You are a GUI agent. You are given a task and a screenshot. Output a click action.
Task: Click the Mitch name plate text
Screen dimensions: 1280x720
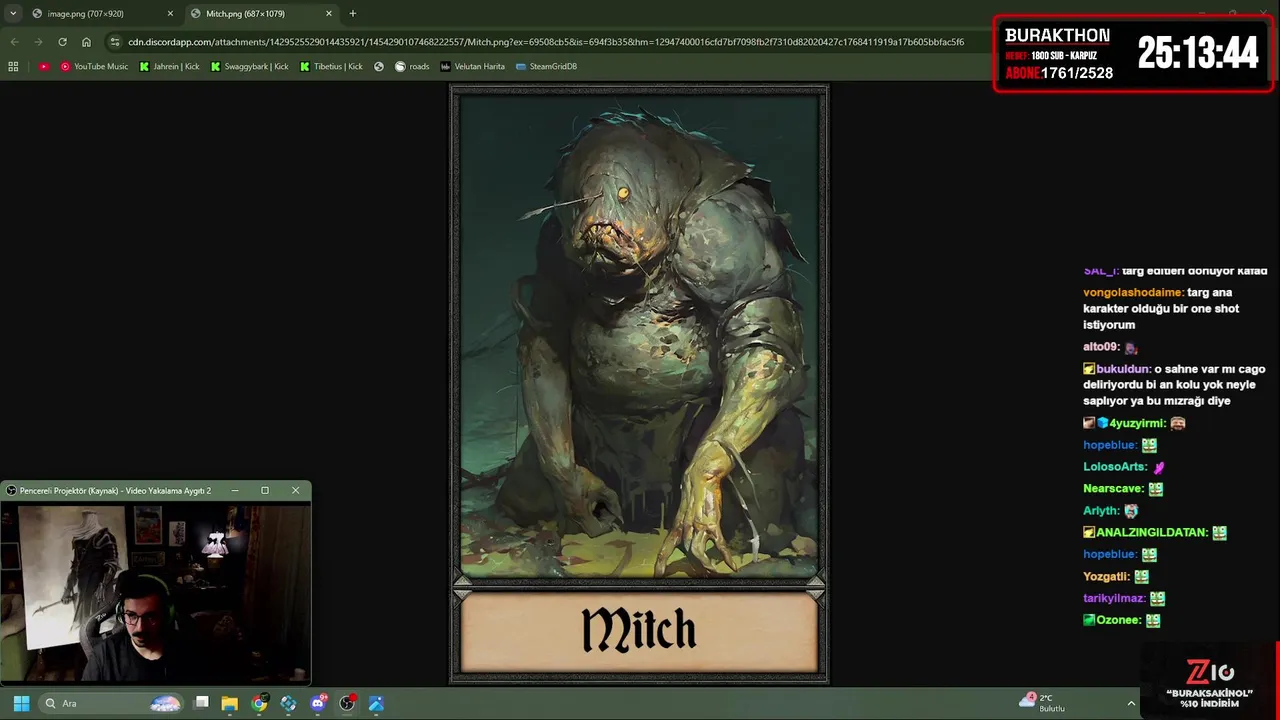point(639,631)
